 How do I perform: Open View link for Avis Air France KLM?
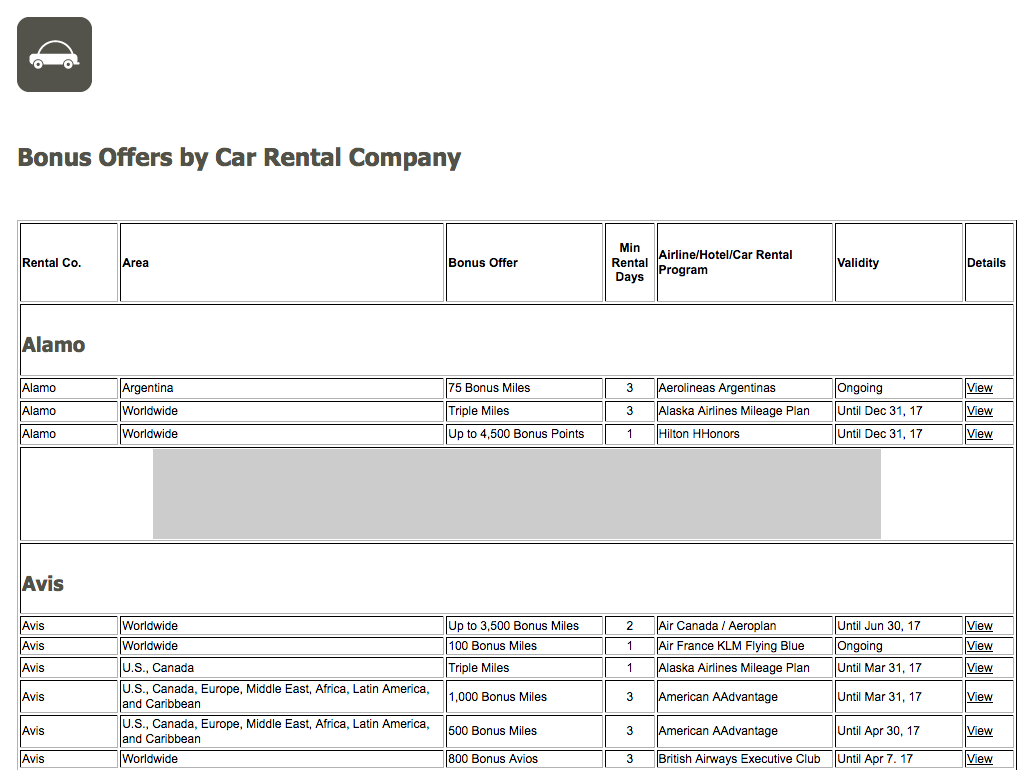(x=979, y=646)
